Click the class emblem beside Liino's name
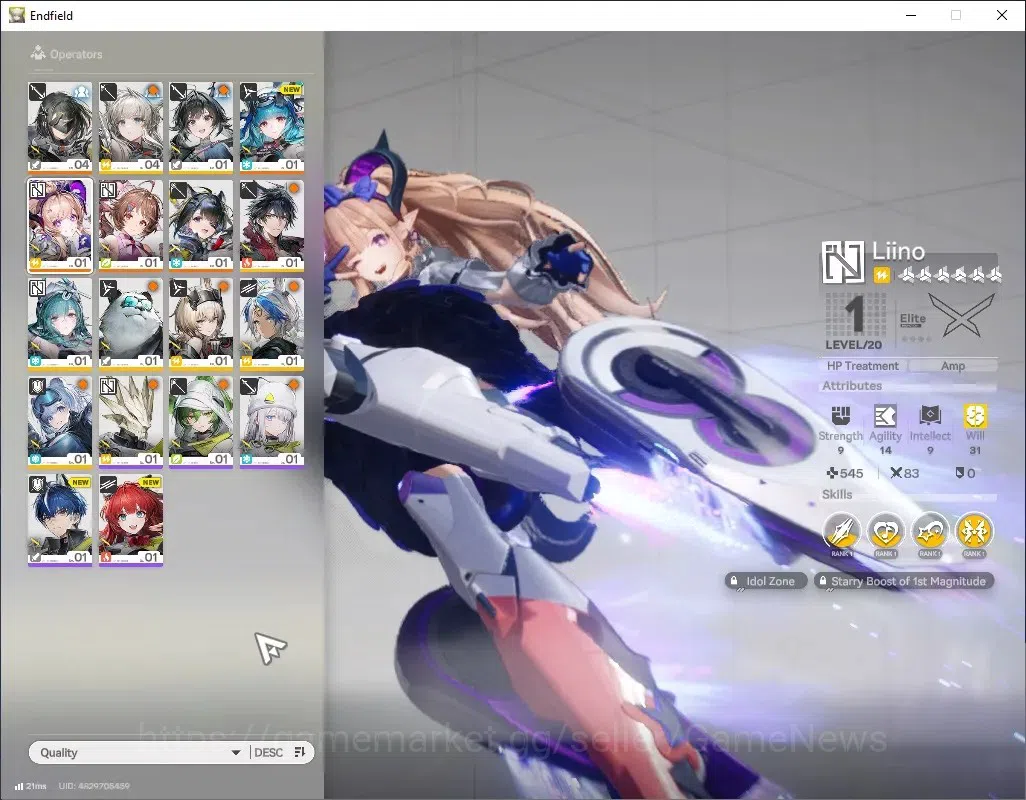 coord(843,262)
